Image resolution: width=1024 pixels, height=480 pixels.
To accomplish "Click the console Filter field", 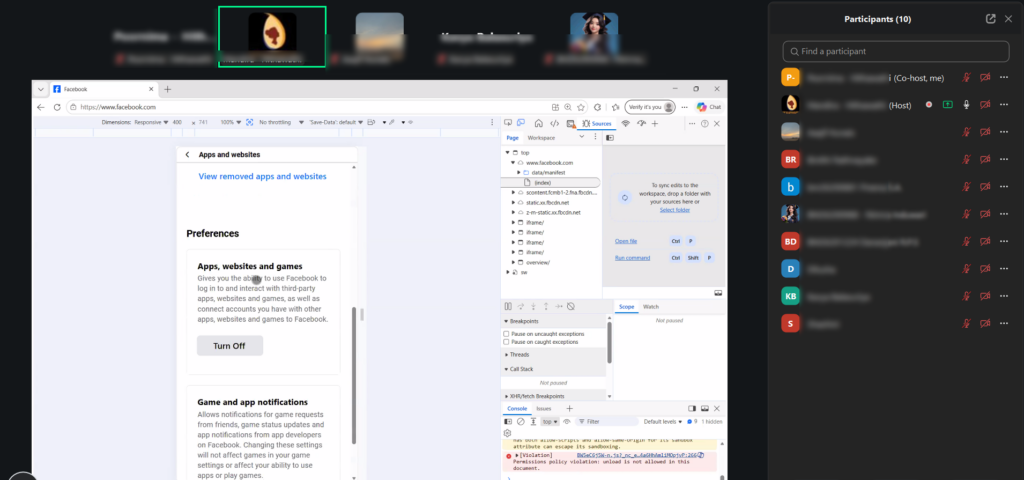I will tap(607, 422).
